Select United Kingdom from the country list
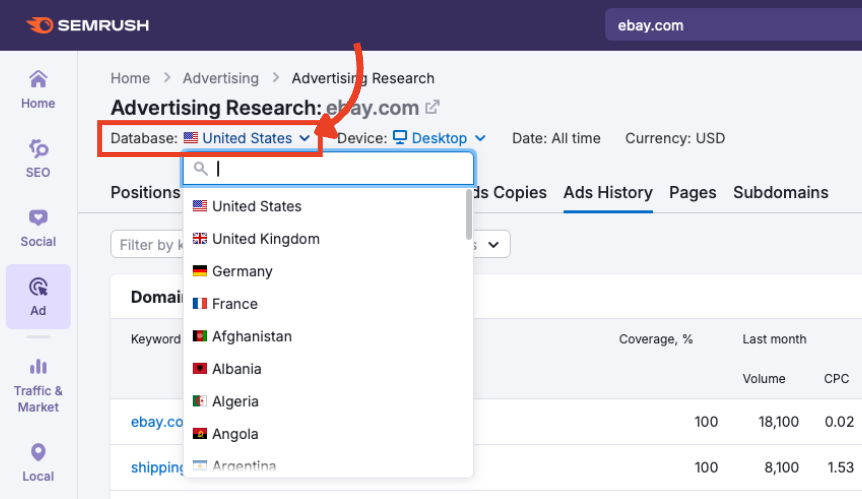 pyautogui.click(x=265, y=239)
